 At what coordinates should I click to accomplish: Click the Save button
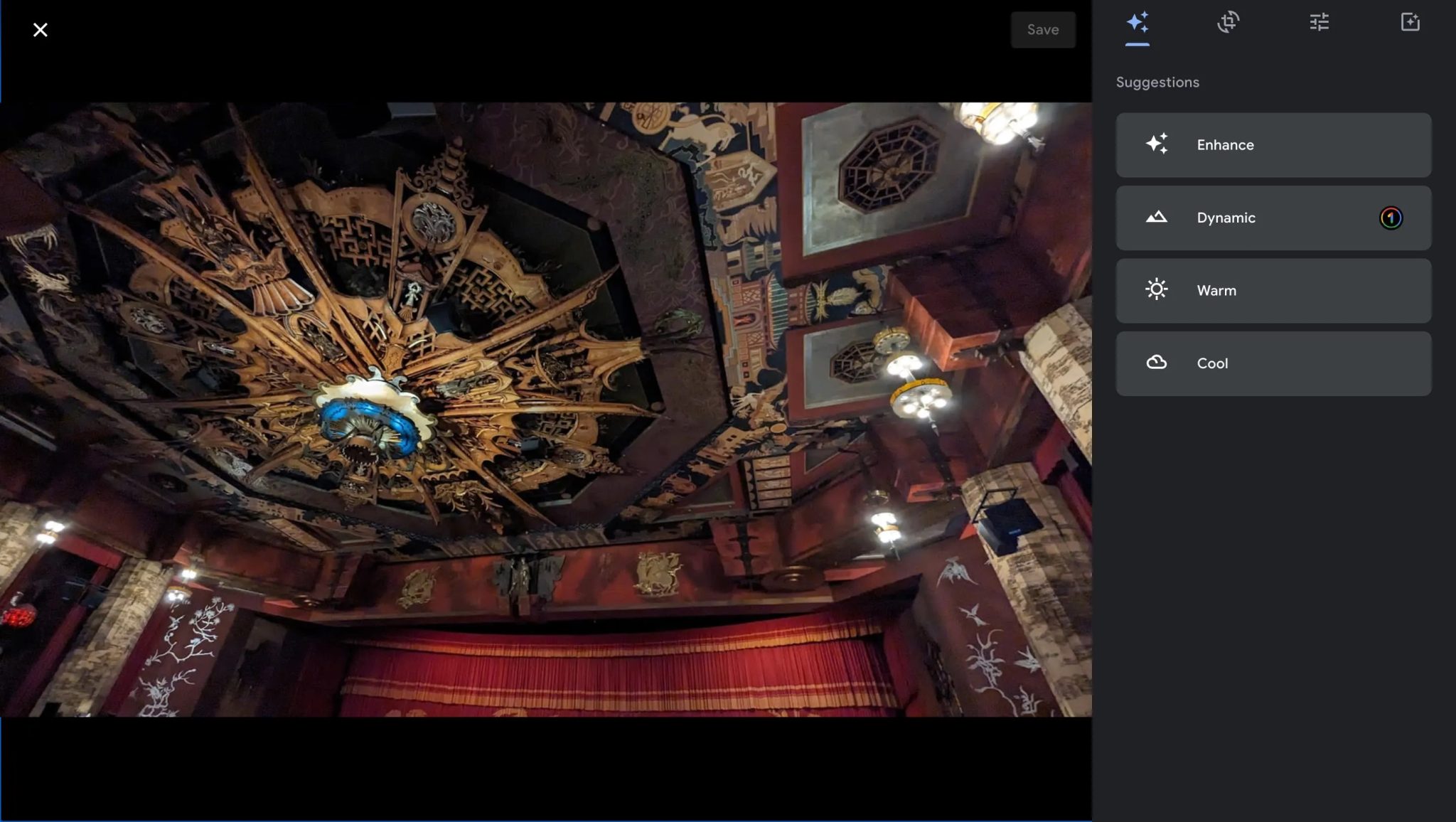click(x=1042, y=30)
